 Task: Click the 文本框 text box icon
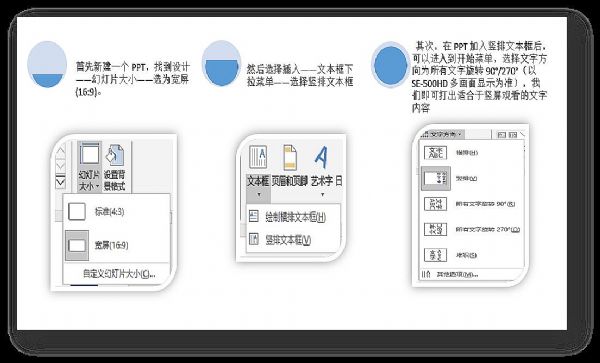[x=258, y=156]
